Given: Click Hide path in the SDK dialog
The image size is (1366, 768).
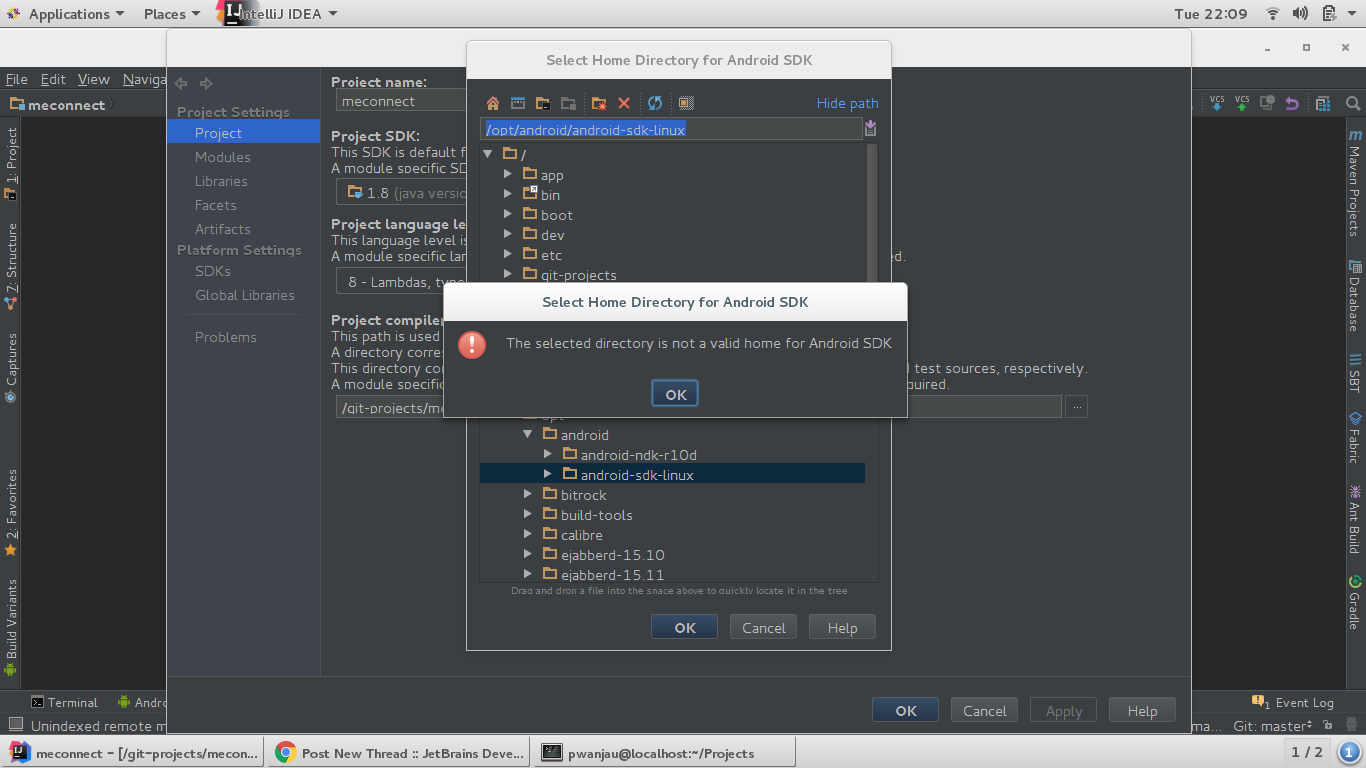Looking at the screenshot, I should coord(847,103).
